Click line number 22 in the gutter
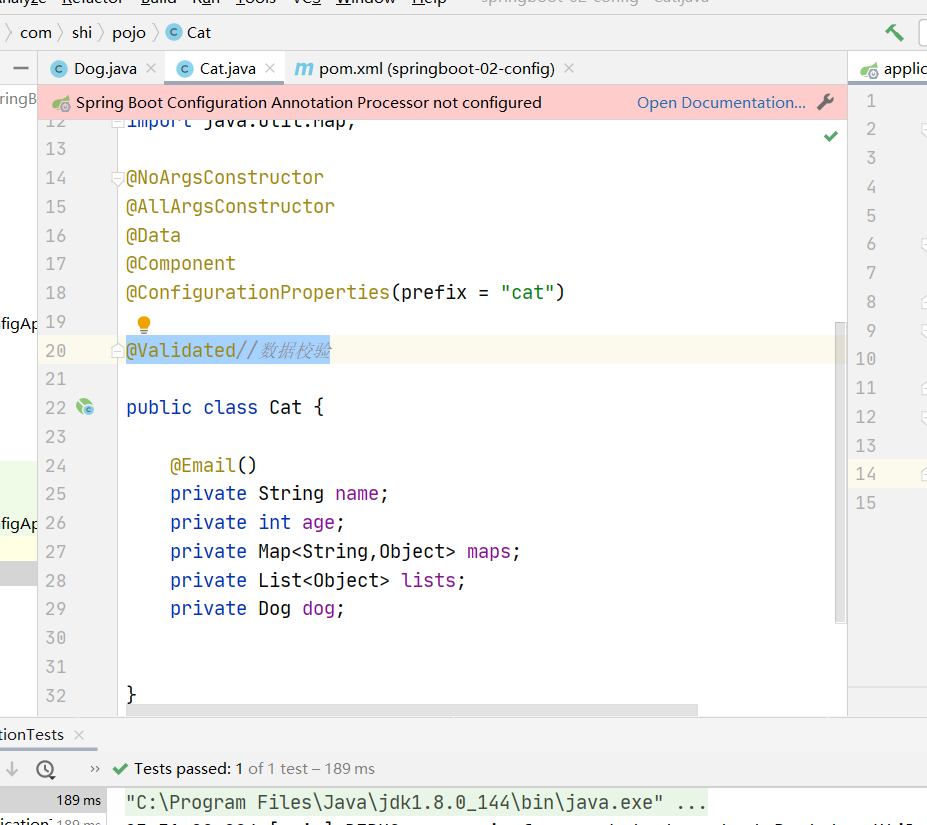927x825 pixels. pos(56,407)
